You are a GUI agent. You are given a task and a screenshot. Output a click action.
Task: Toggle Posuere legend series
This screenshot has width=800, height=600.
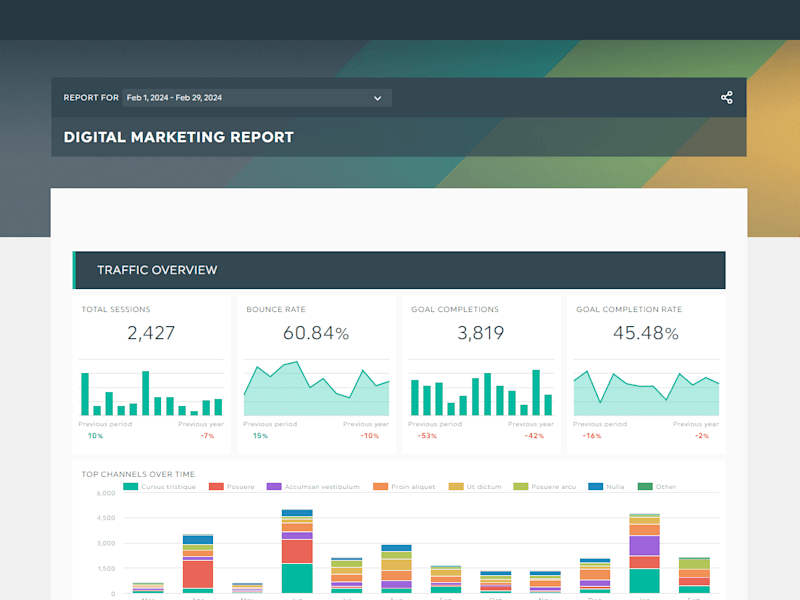pos(232,487)
